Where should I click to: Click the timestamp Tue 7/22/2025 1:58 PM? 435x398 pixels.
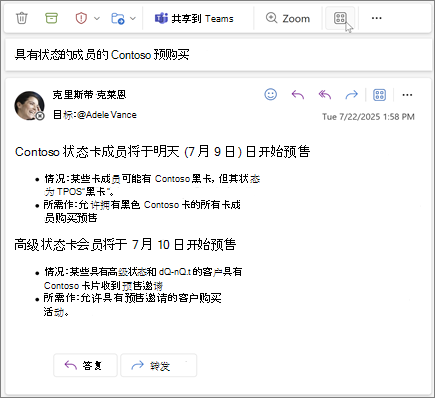(x=368, y=117)
